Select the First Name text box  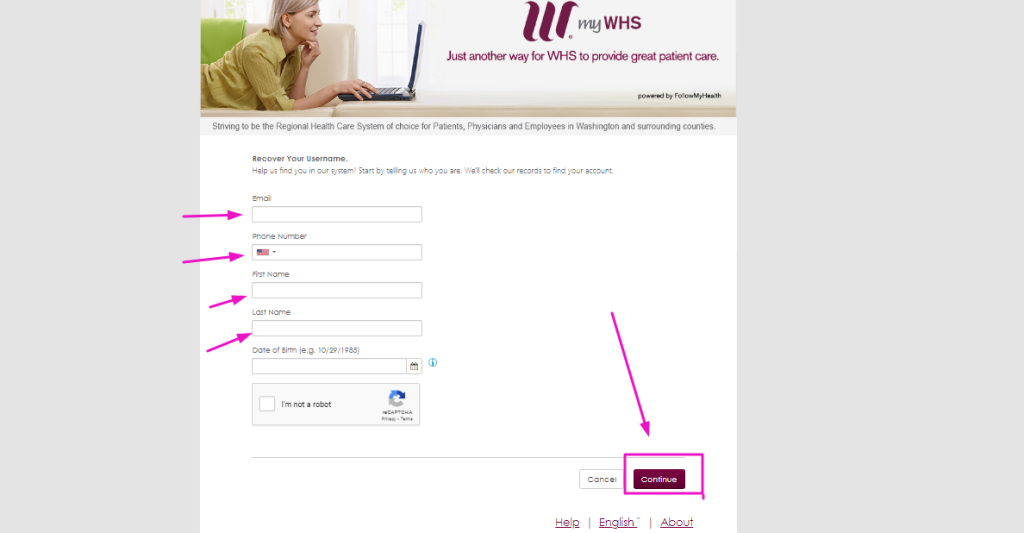click(337, 290)
